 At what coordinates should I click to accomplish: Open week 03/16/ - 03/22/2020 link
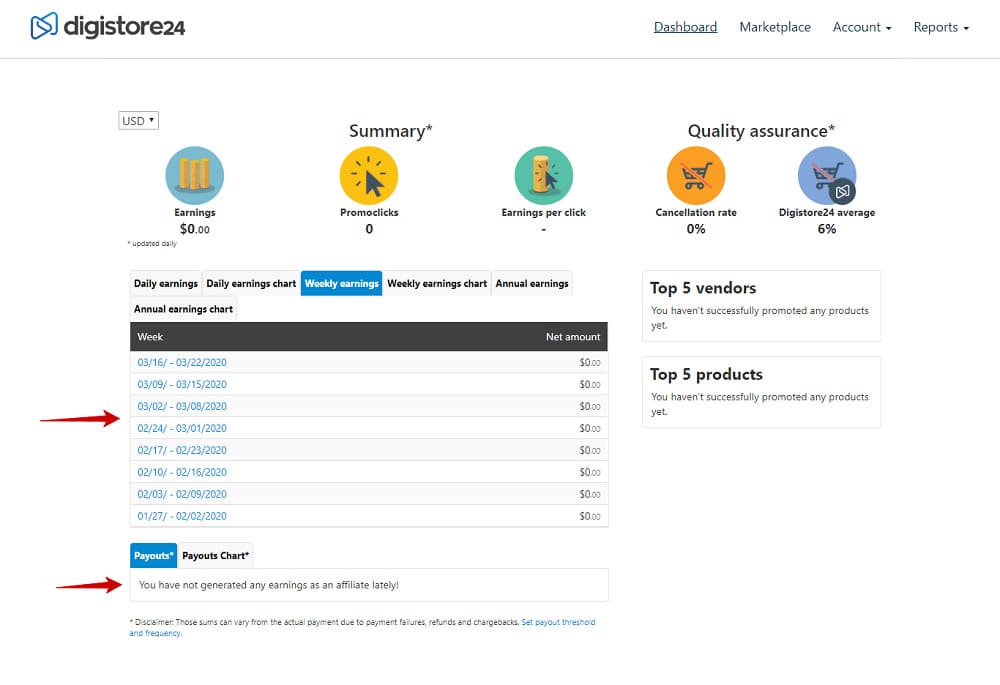click(x=182, y=362)
